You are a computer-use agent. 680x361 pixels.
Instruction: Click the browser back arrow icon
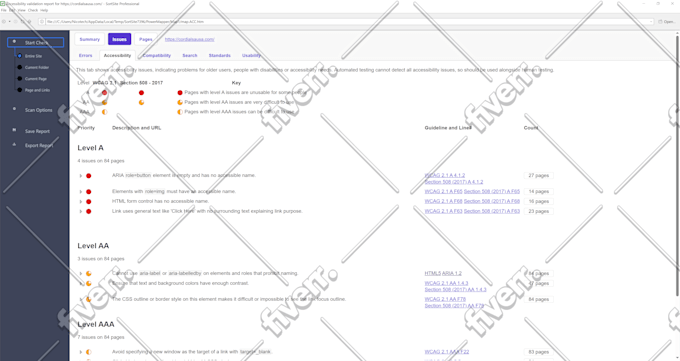[x=4, y=21]
